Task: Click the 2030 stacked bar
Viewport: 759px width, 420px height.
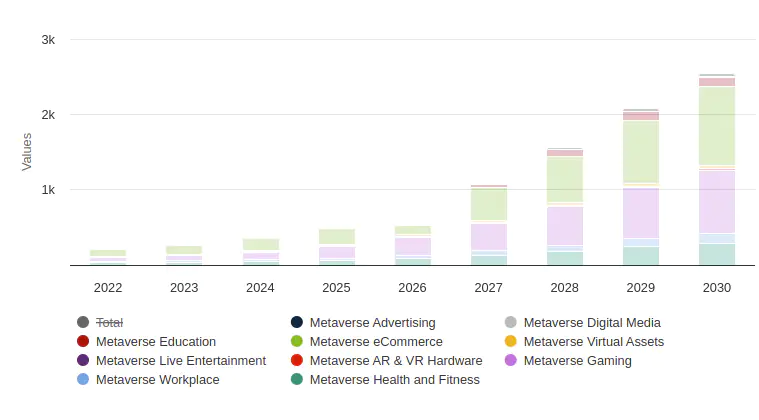Action: [716, 170]
